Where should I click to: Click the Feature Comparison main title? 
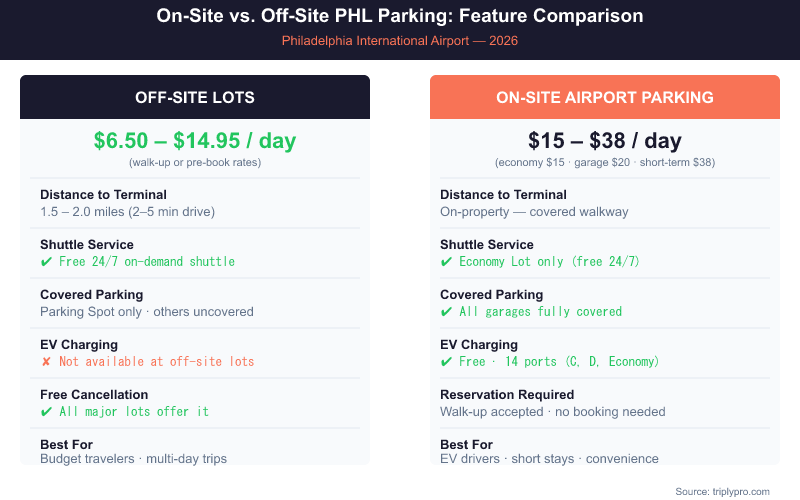coord(400,17)
